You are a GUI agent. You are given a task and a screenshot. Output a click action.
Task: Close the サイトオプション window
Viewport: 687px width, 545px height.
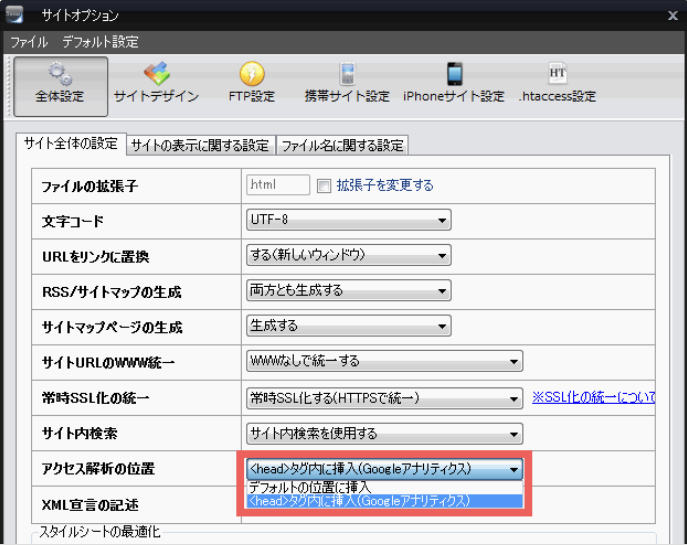pos(672,14)
